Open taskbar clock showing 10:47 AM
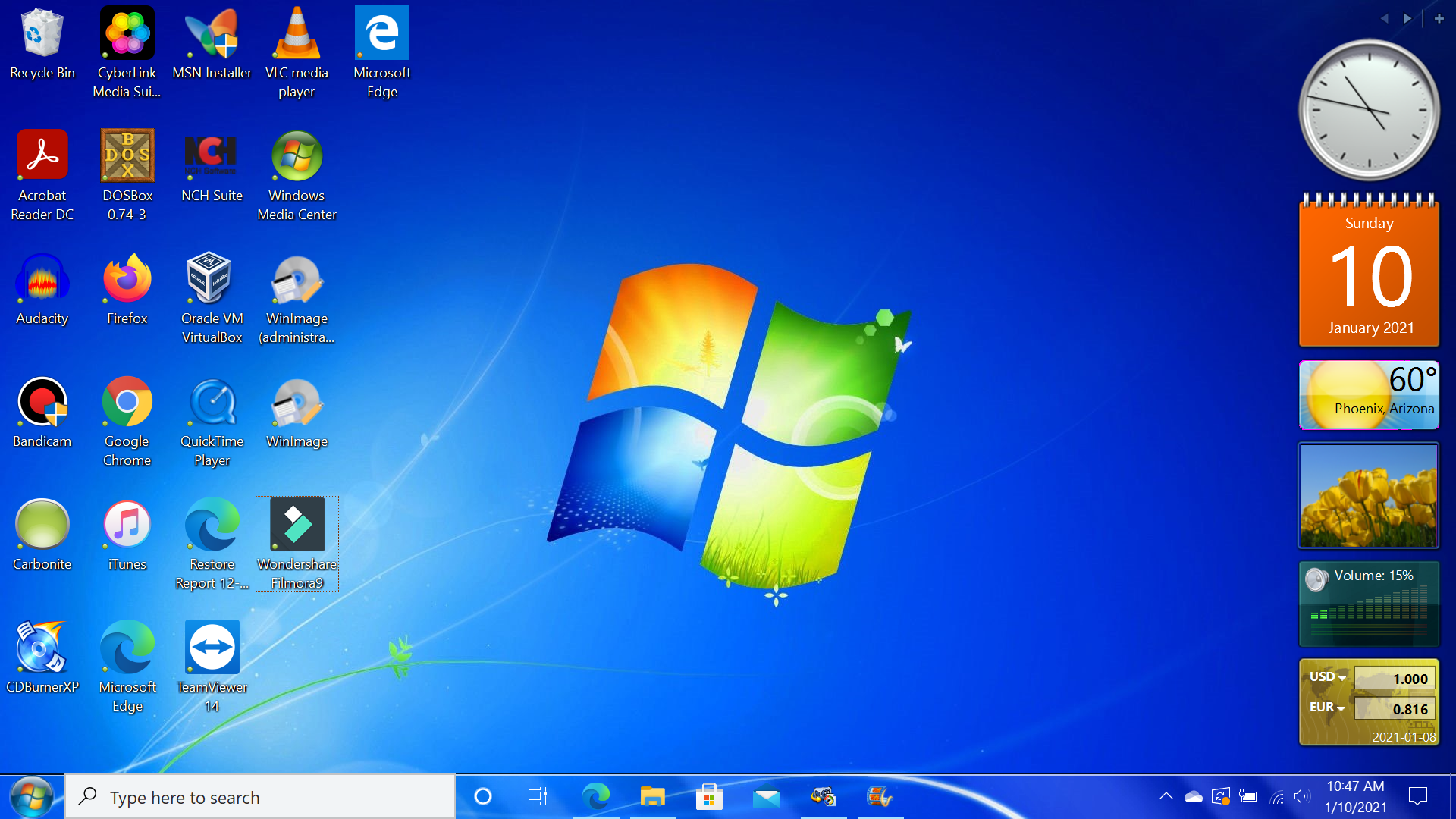This screenshot has height=819, width=1456. 1356,797
